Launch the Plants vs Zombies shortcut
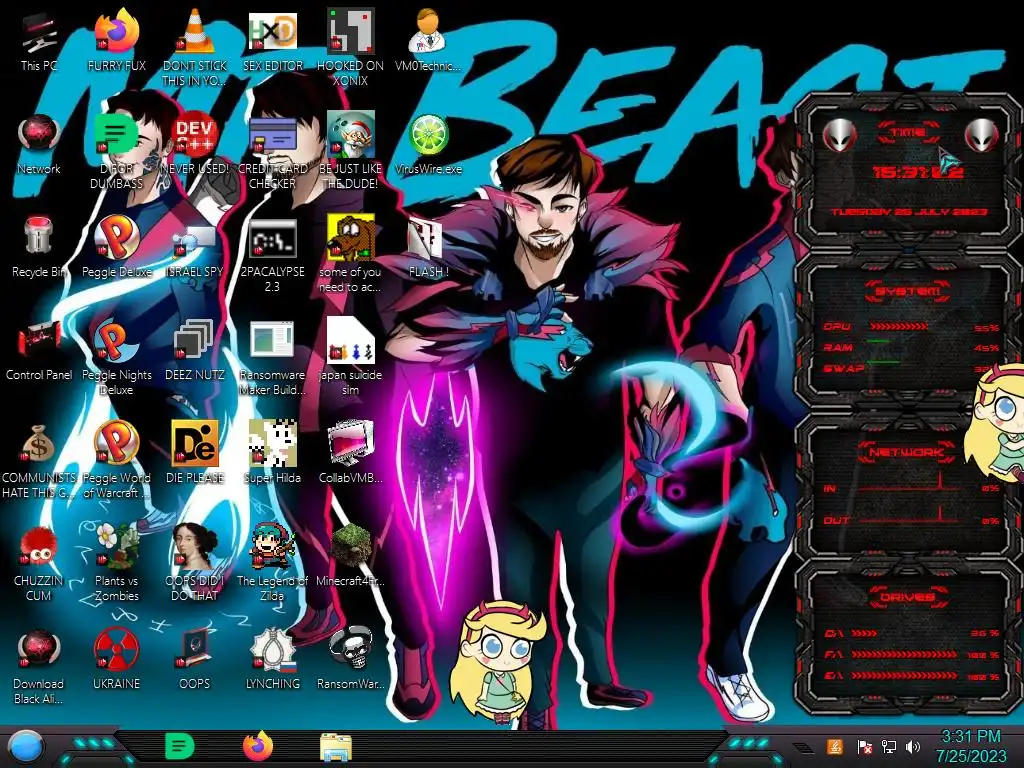Image resolution: width=1024 pixels, height=768 pixels. tap(117, 546)
